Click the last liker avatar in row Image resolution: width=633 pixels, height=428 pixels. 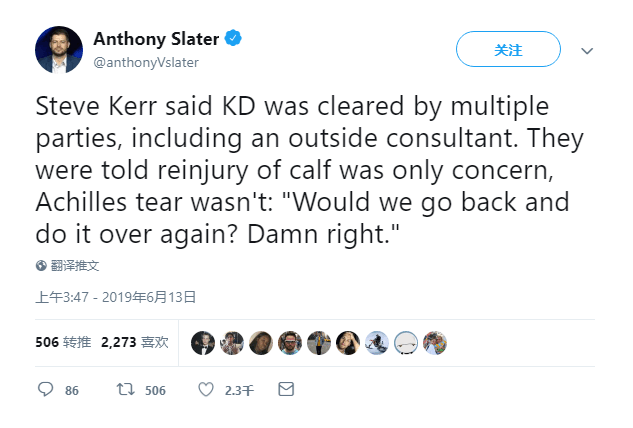pyautogui.click(x=435, y=342)
